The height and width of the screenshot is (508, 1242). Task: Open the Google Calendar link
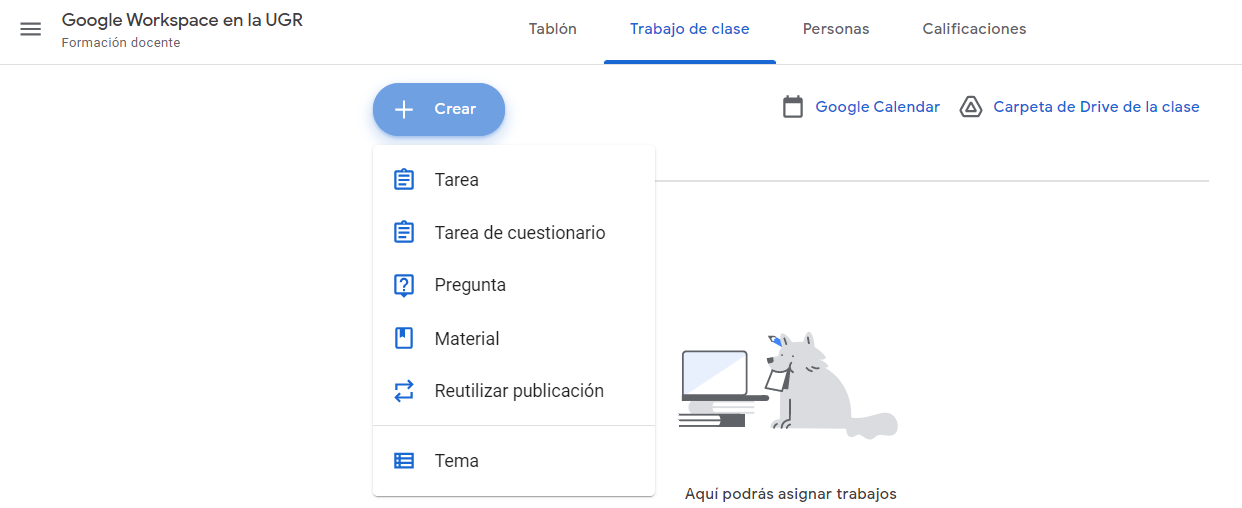tap(878, 107)
